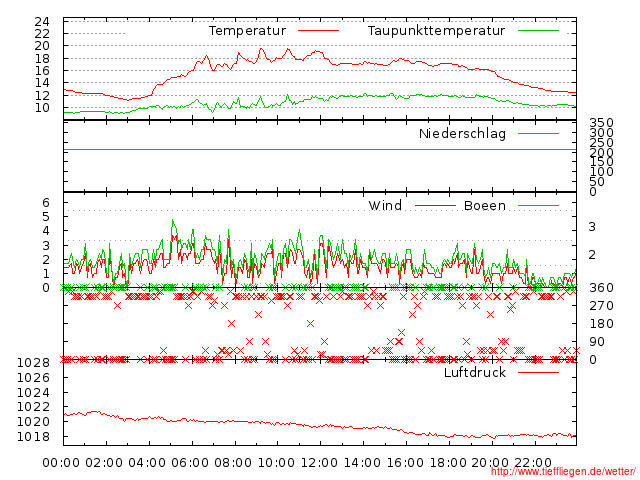Click the 350 precipitation axis label
This screenshot has width=640, height=480.
pos(601,123)
